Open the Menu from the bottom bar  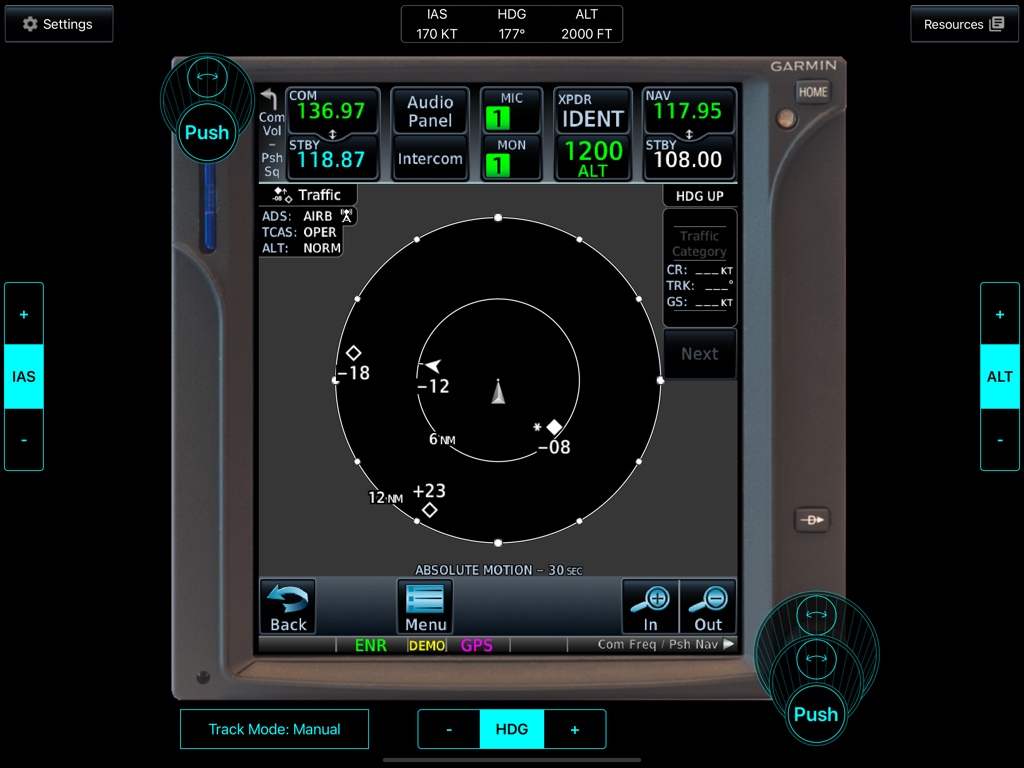[x=425, y=606]
